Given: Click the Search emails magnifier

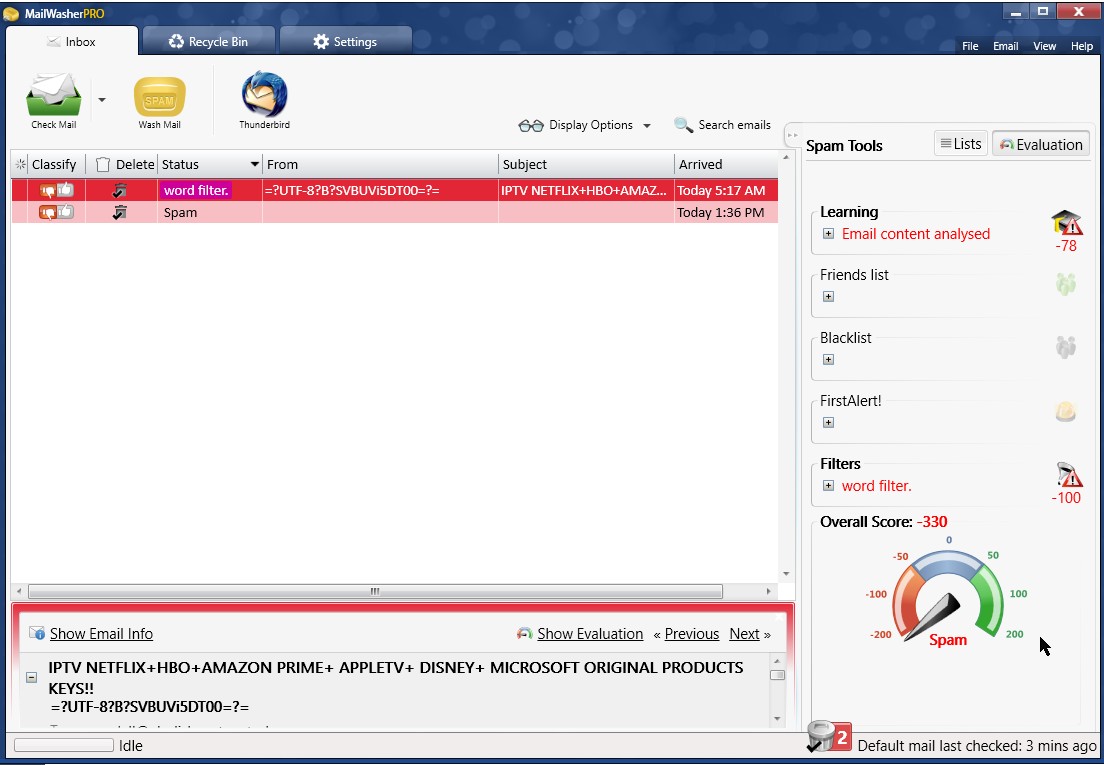Looking at the screenshot, I should (x=683, y=125).
